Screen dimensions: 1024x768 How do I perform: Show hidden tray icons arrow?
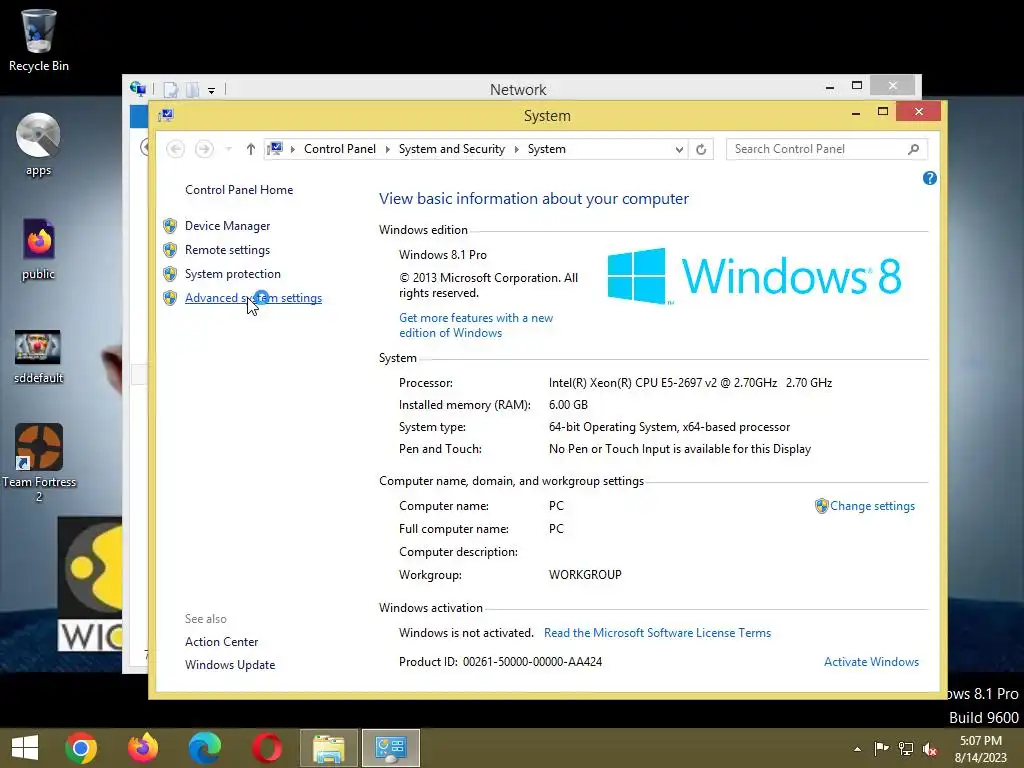point(857,749)
